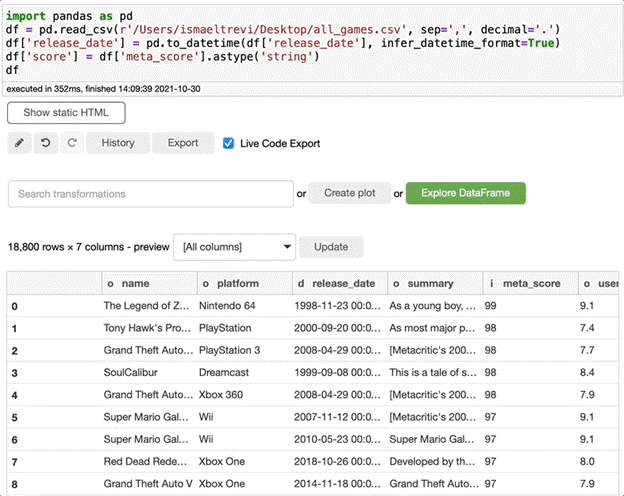Screen dimensions: 624x496
Task: Click the Show static HTML button
Action: point(66,113)
